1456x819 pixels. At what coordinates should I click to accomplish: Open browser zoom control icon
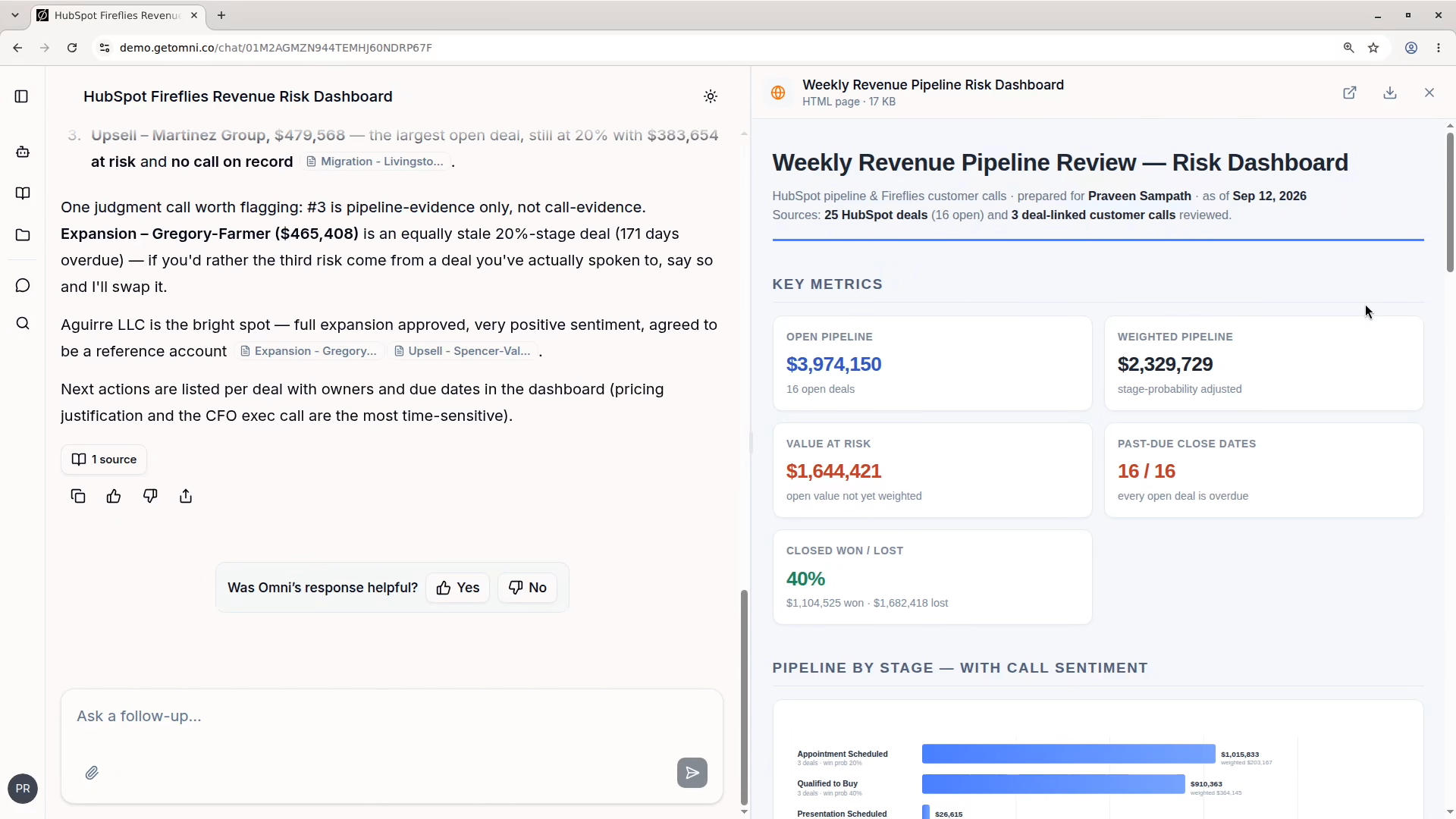1349,48
